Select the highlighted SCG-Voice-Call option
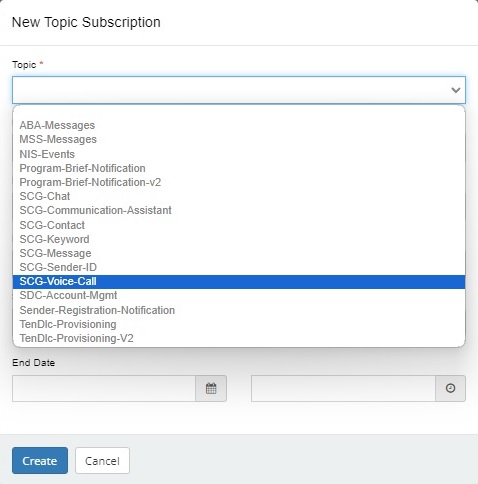Image resolution: width=478 pixels, height=484 pixels. (x=239, y=282)
